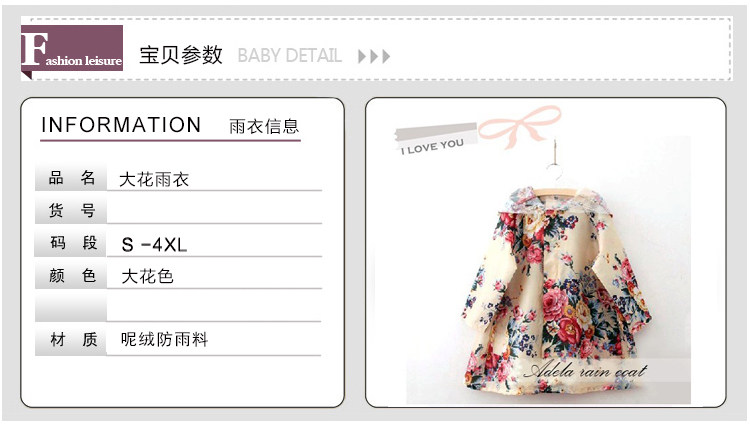Screen dimensions: 750x425
Task: Click the empty 货号 value field
Action: coord(214,210)
